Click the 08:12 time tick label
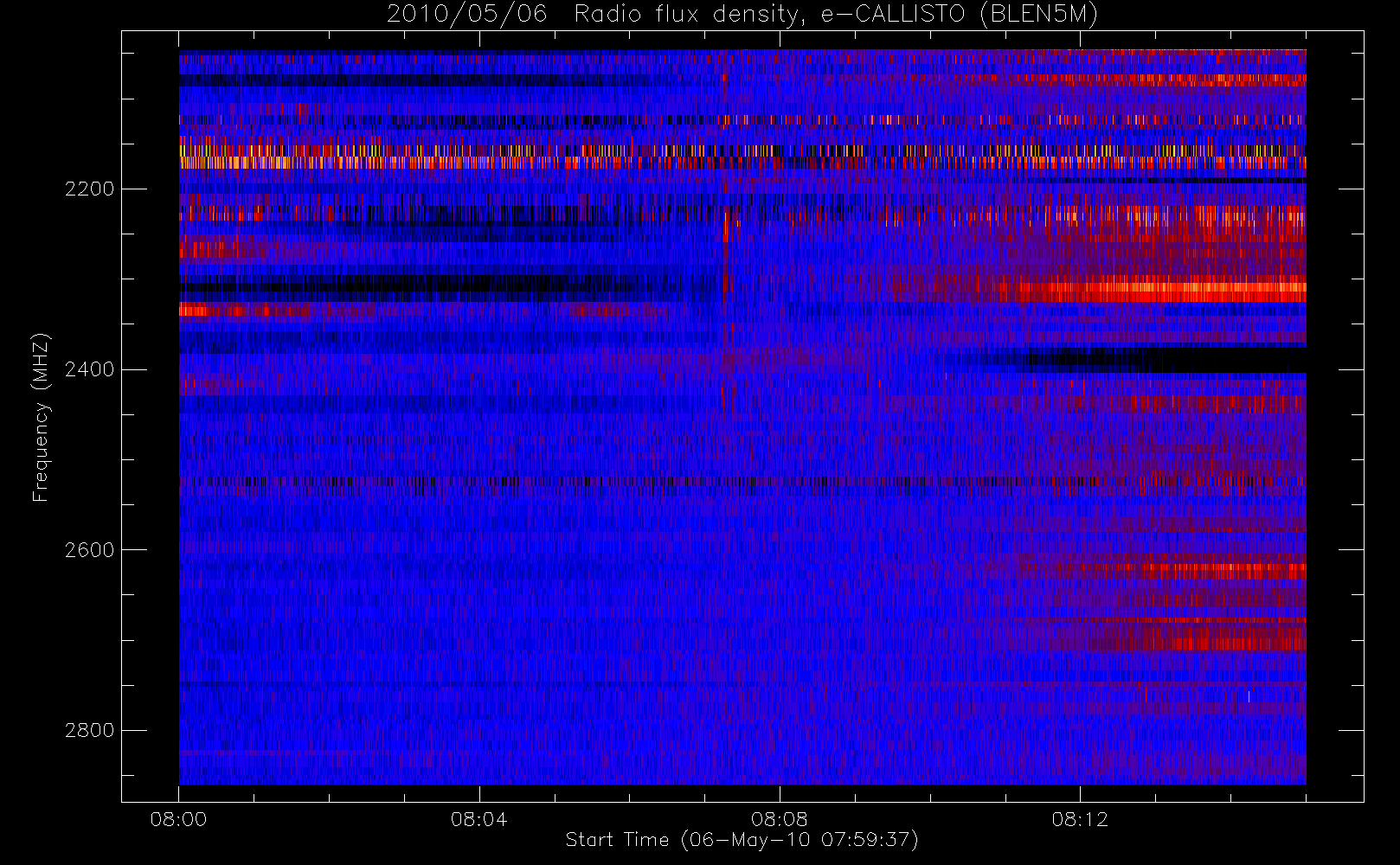This screenshot has width=1400, height=865. pos(1080,819)
